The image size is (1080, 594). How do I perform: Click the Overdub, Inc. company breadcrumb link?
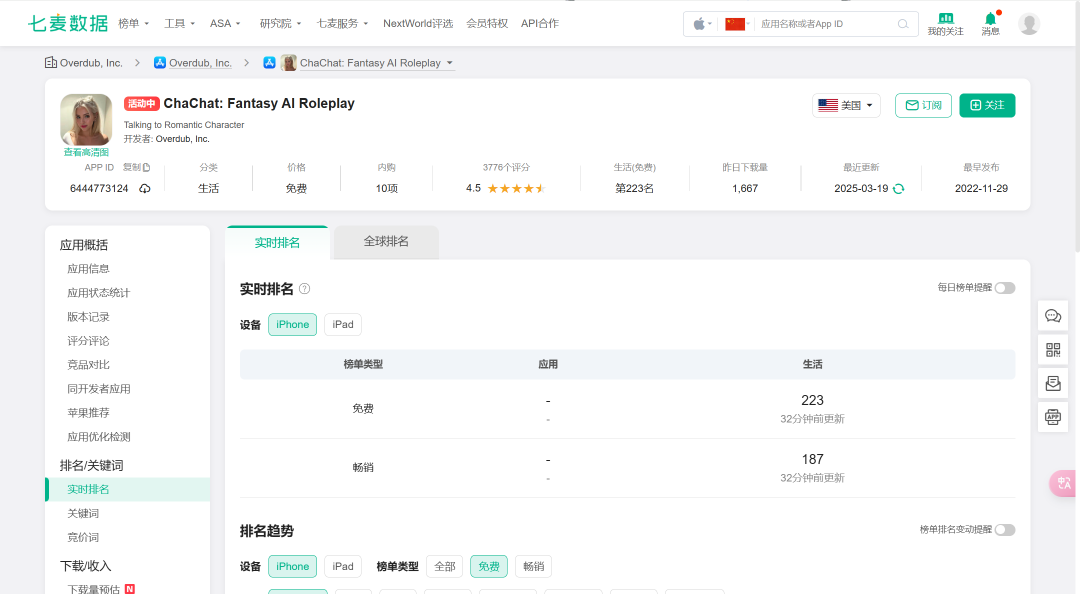(91, 63)
